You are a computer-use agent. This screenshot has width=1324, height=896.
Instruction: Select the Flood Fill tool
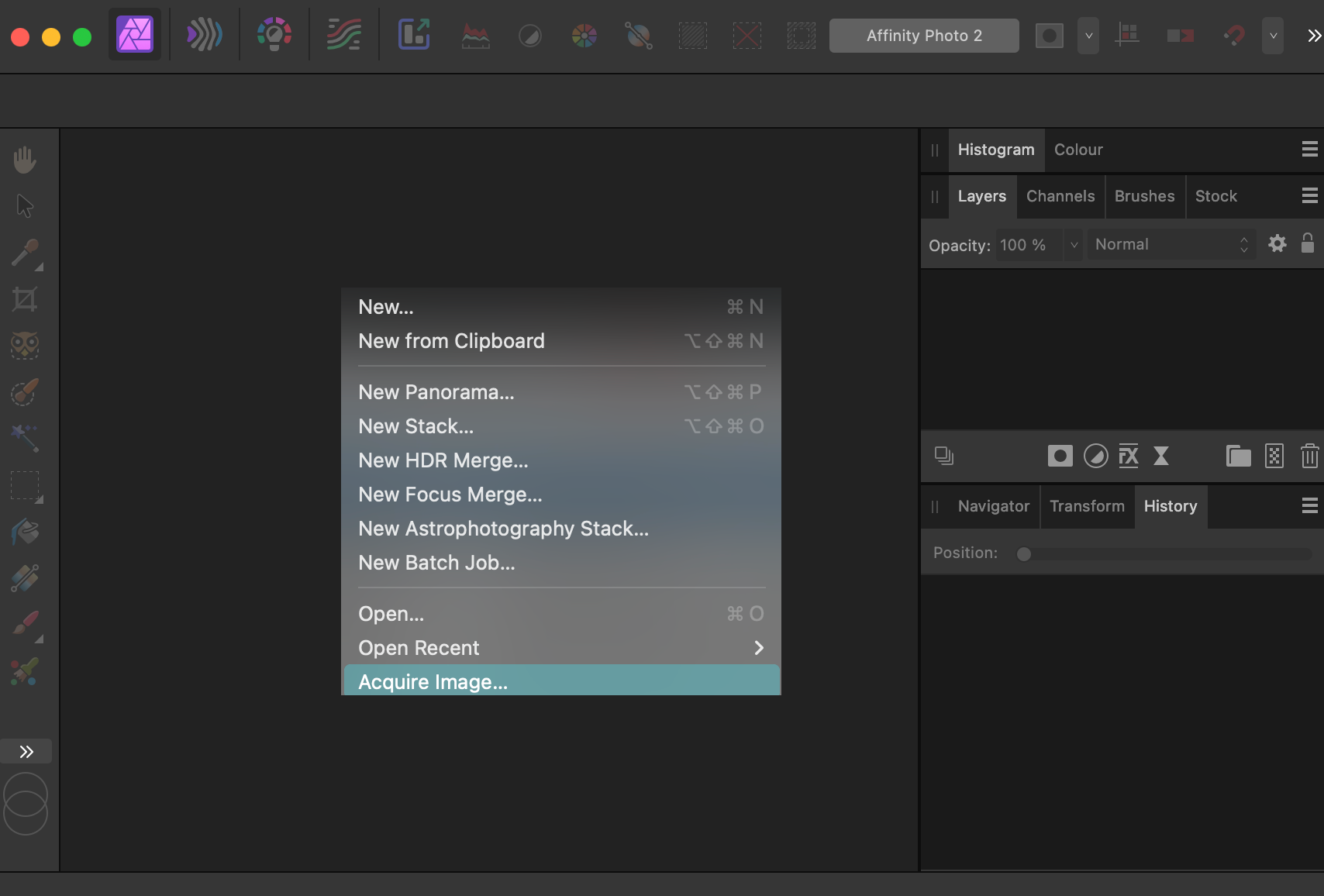[x=24, y=532]
